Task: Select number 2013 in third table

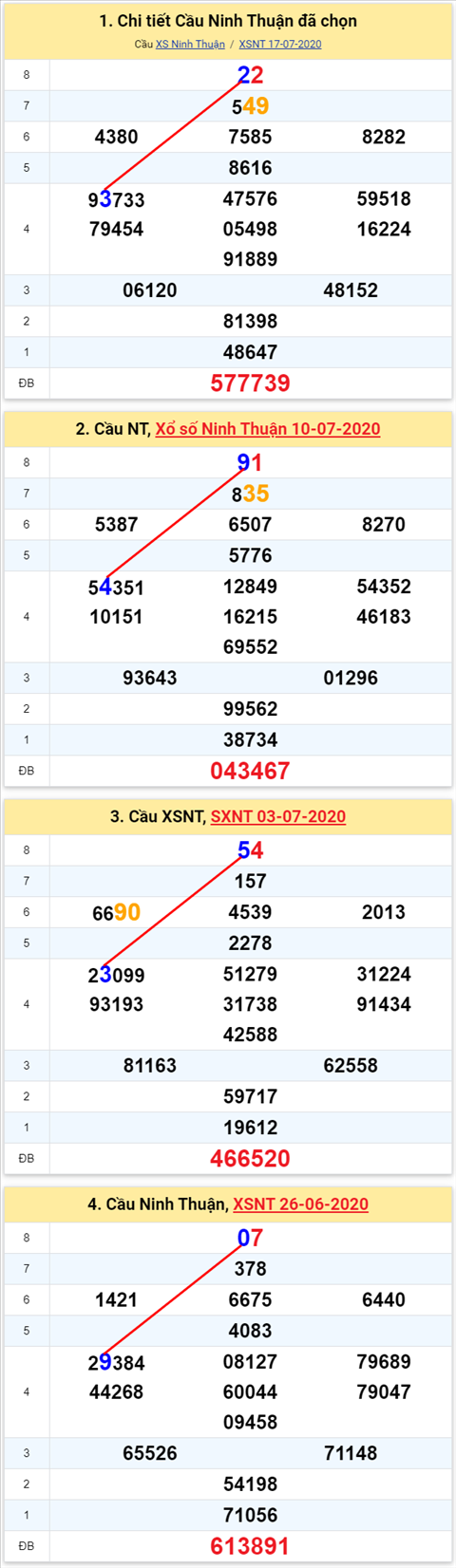Action: tap(384, 912)
